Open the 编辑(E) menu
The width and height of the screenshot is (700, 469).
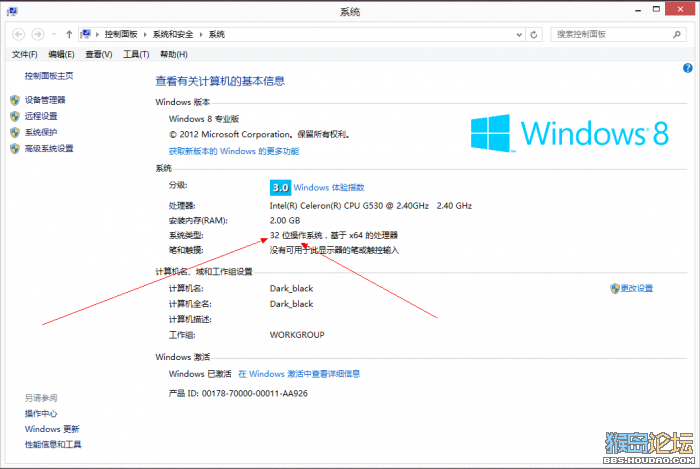[61, 54]
